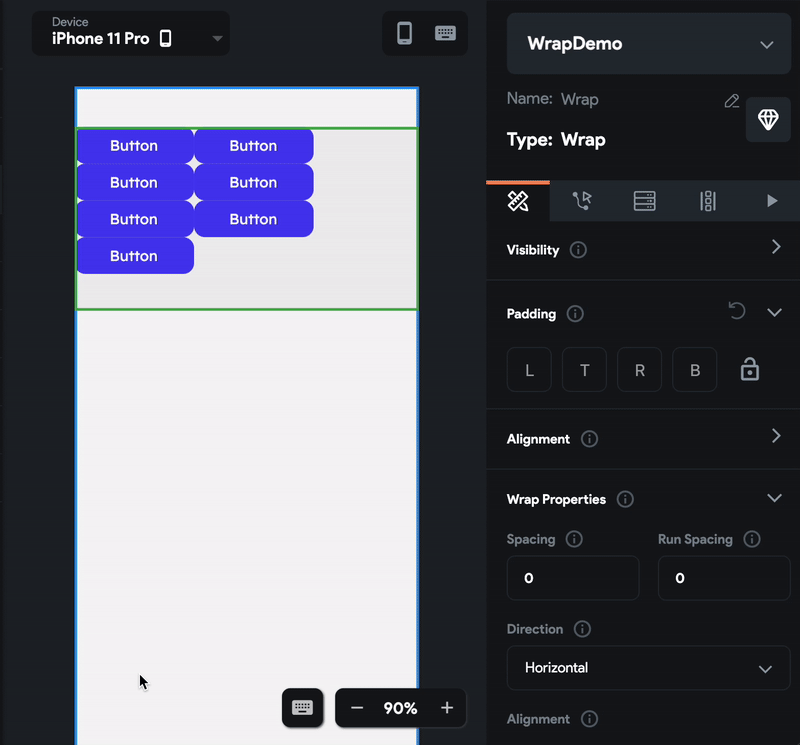Reset padding with the undo icon
800x745 pixels.
737,311
